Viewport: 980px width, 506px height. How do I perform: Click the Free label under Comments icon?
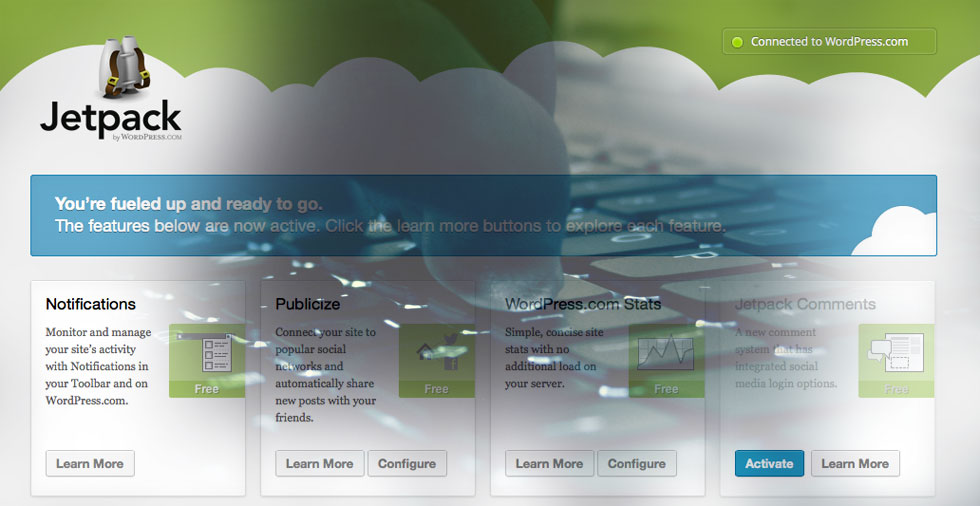pyautogui.click(x=896, y=389)
